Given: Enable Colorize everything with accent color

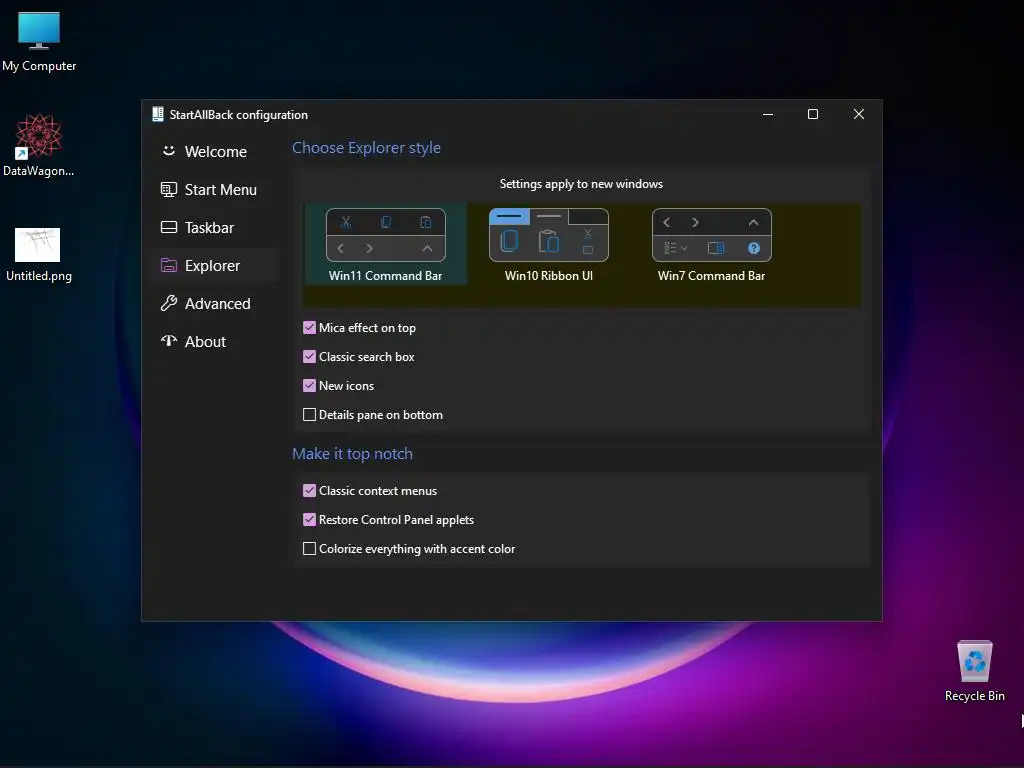Looking at the screenshot, I should tap(310, 549).
